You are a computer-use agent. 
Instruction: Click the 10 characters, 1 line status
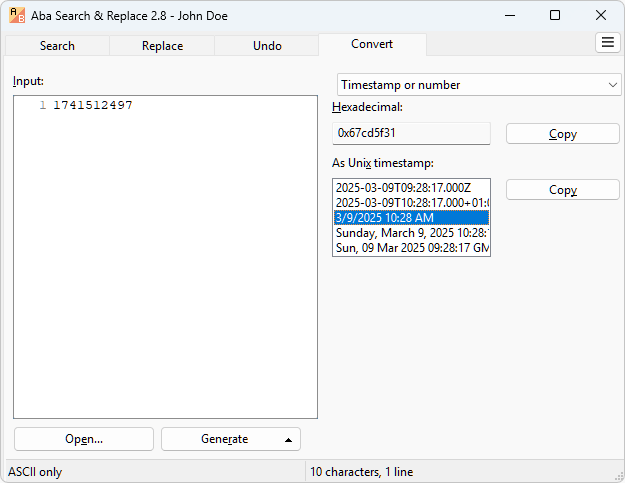point(362,472)
